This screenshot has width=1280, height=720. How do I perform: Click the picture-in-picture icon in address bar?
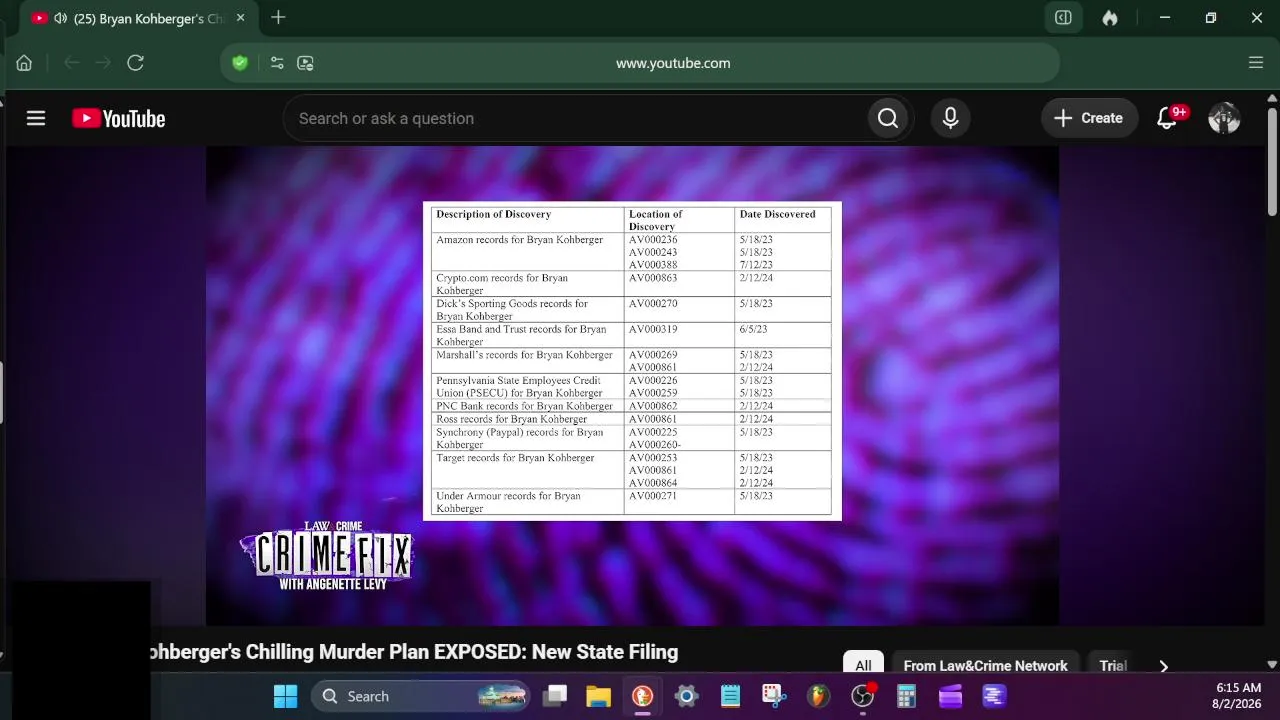tap(306, 63)
